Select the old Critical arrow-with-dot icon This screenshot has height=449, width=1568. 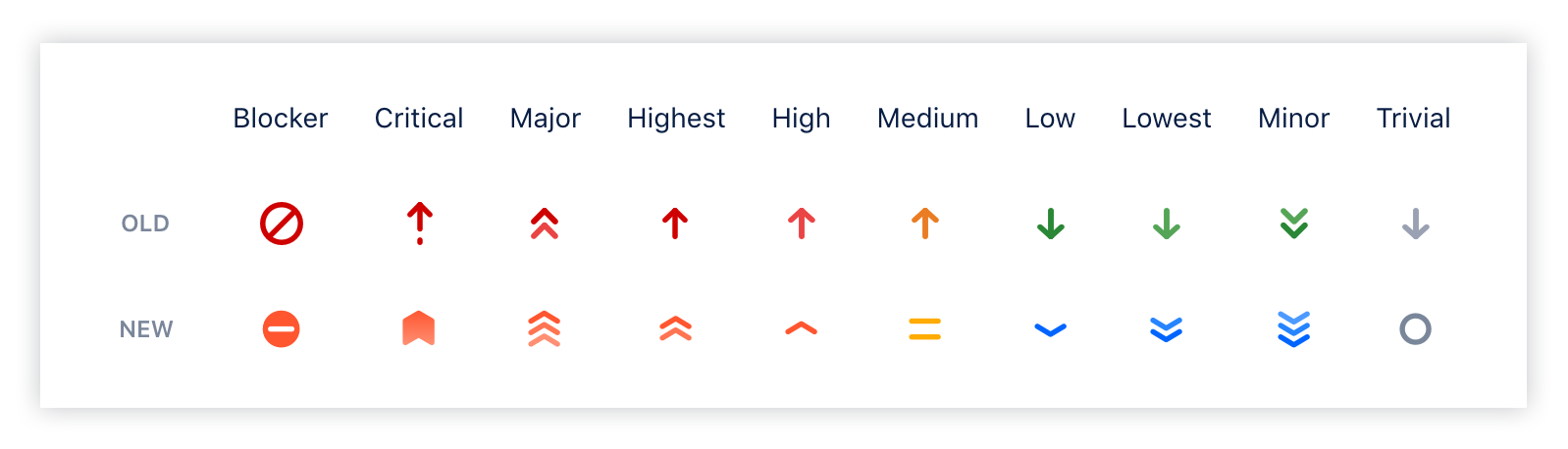[420, 224]
